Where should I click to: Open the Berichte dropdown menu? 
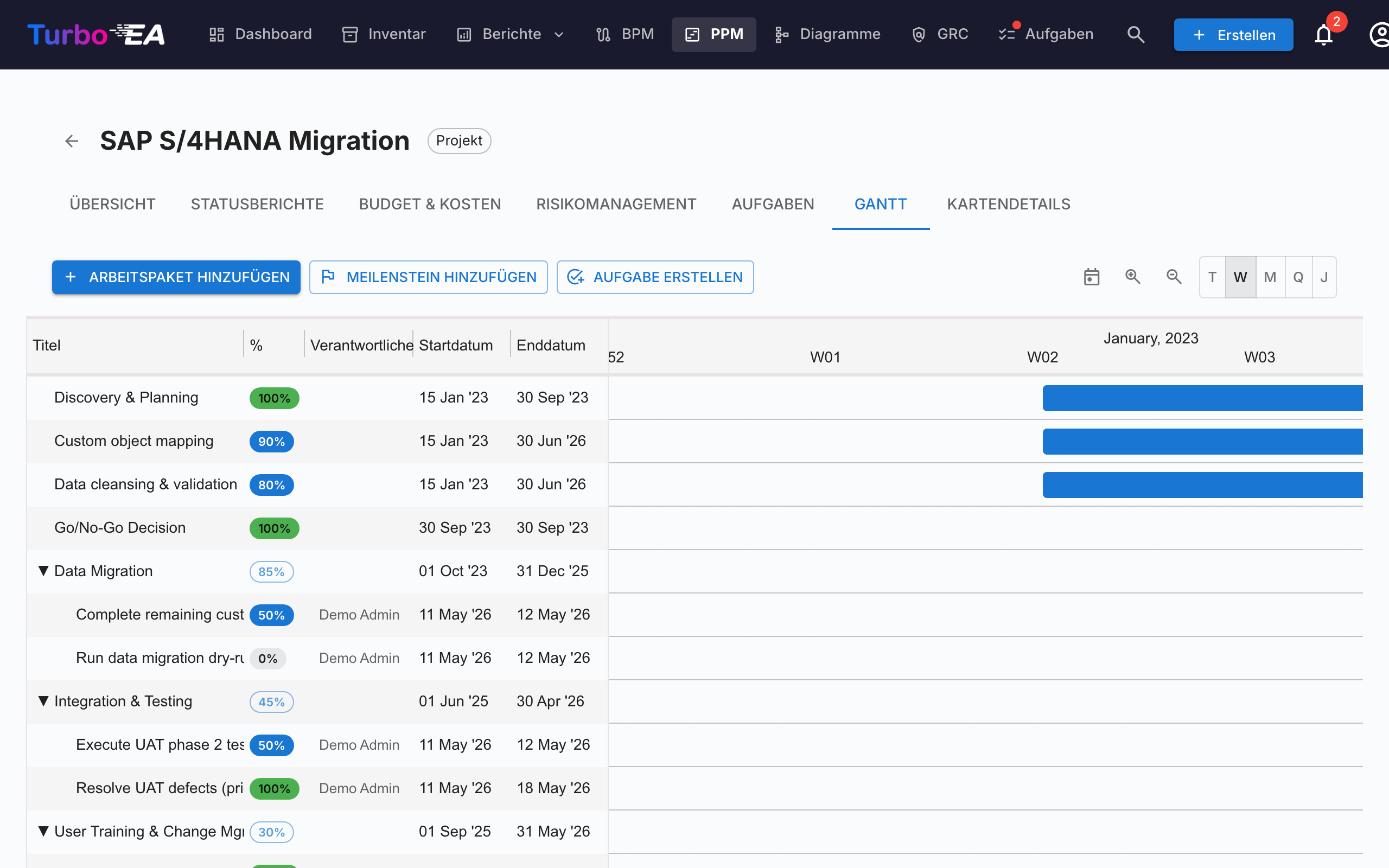(511, 34)
